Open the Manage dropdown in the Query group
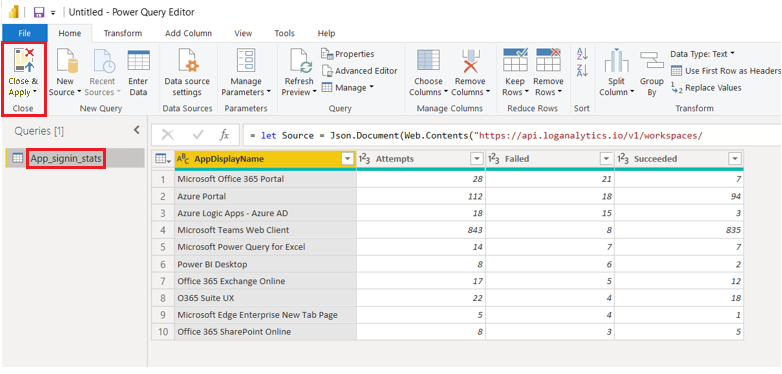 coord(371,88)
